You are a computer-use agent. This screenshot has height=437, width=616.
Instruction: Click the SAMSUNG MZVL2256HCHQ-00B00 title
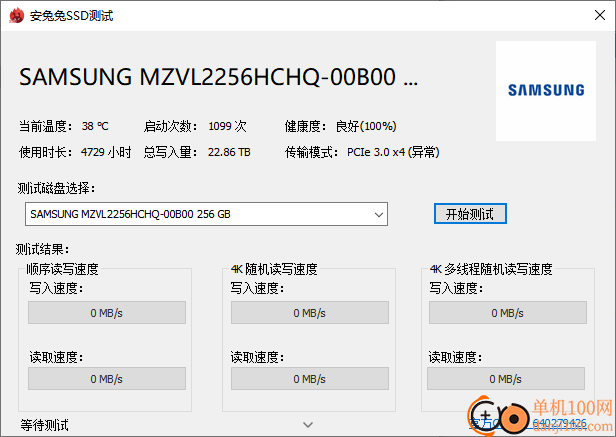coord(218,77)
